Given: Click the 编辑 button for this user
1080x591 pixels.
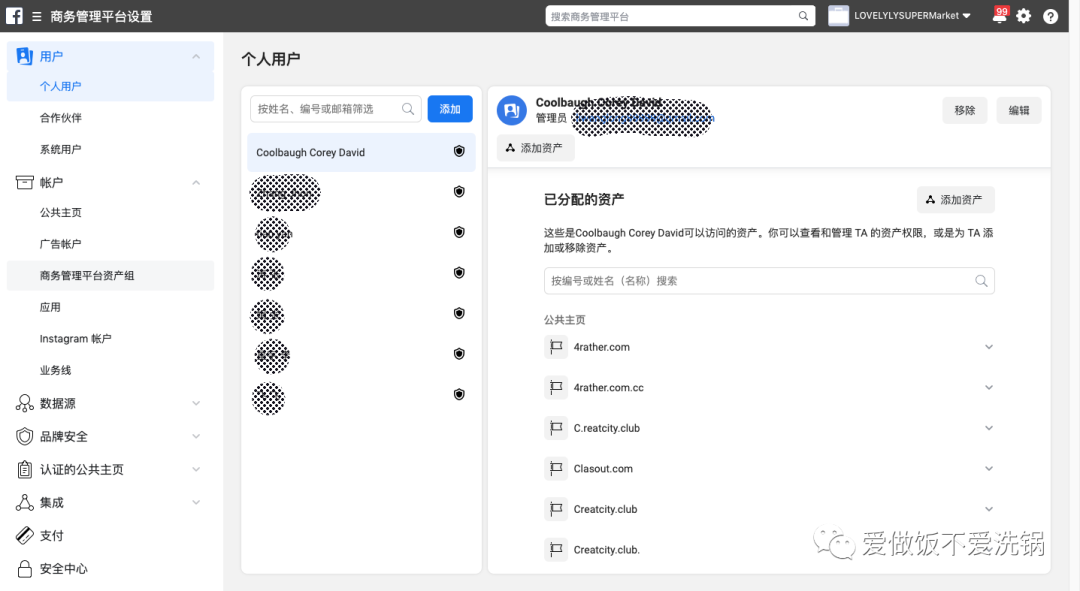Looking at the screenshot, I should (1018, 110).
